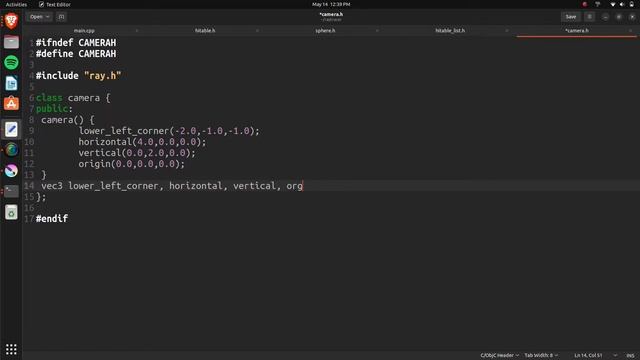Click the camera() constructor line

68,120
